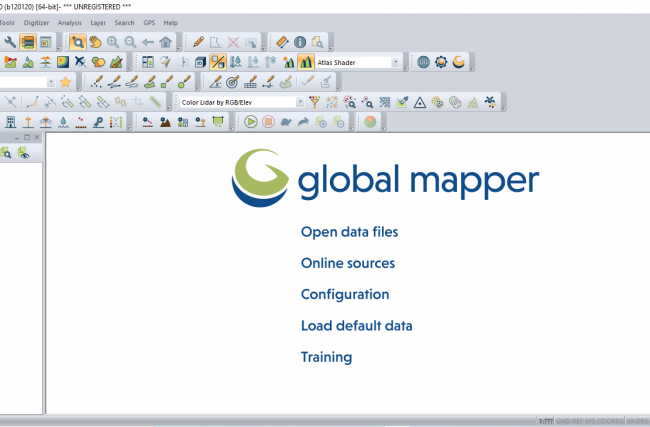Click the Training link
The height and width of the screenshot is (427, 650).
326,357
